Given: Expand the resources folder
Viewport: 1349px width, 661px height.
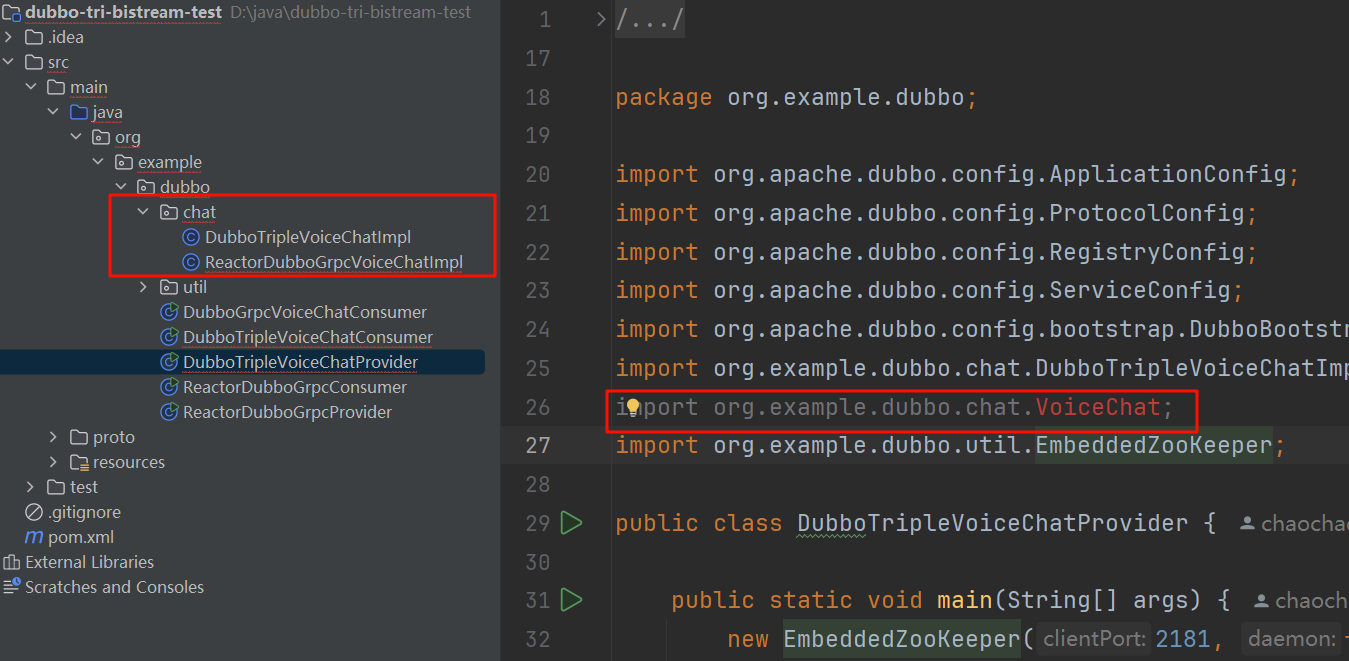Looking at the screenshot, I should (x=54, y=463).
